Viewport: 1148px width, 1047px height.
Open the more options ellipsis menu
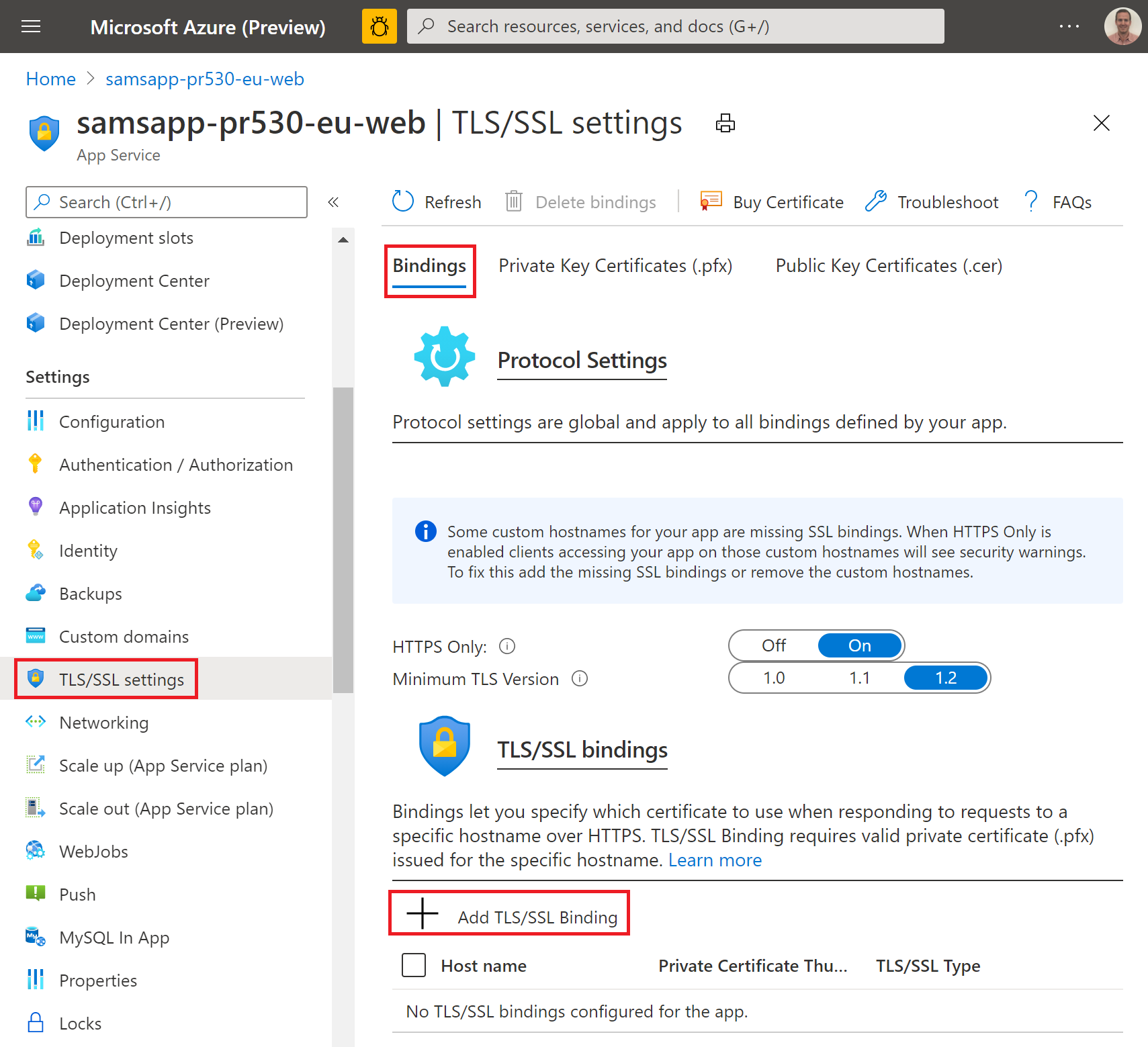pos(1069,27)
